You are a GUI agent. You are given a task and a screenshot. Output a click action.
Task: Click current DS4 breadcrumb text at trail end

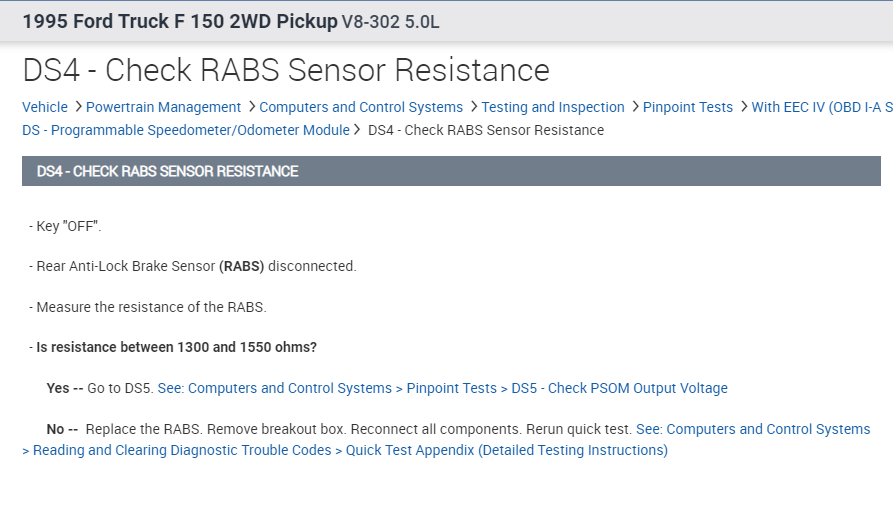pos(486,130)
